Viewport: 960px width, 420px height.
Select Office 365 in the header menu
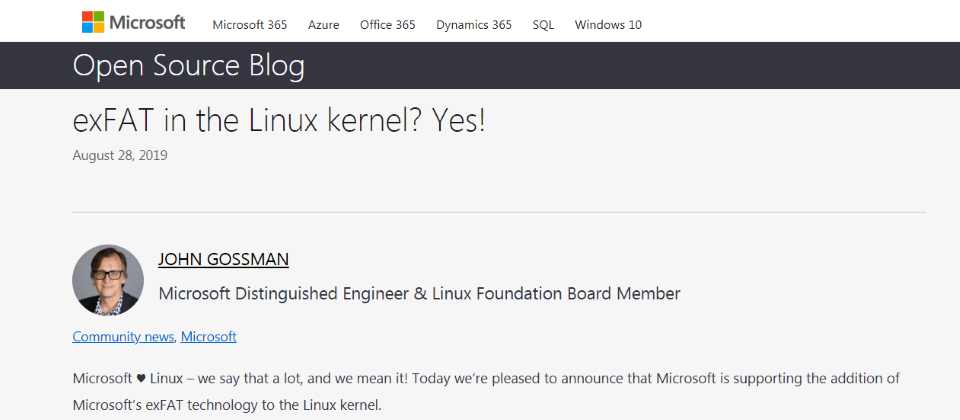click(x=388, y=25)
